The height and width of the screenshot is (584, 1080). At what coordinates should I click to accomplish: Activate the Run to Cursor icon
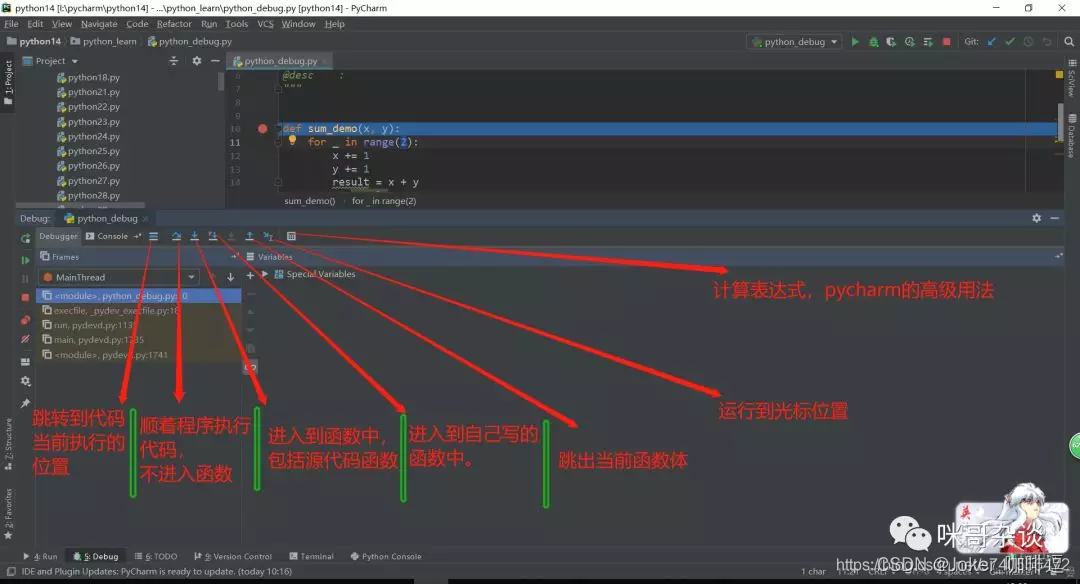pyautogui.click(x=268, y=236)
